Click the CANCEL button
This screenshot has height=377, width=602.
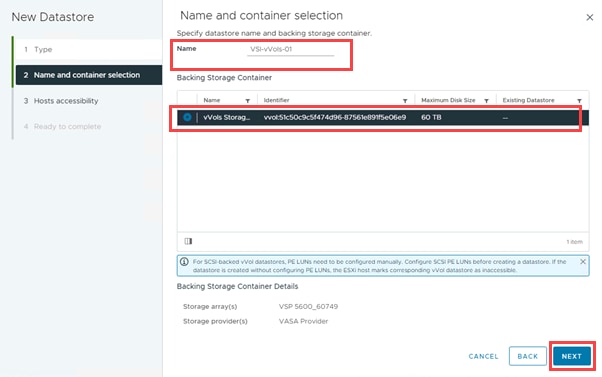click(x=483, y=356)
